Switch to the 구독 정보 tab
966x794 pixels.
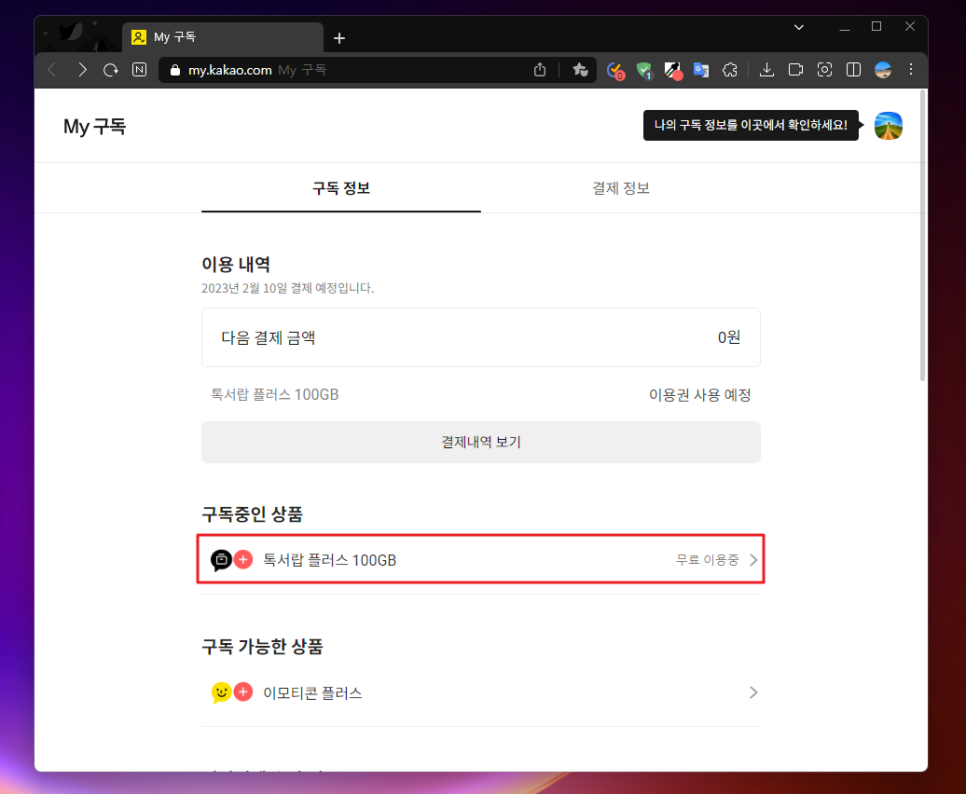pos(341,188)
